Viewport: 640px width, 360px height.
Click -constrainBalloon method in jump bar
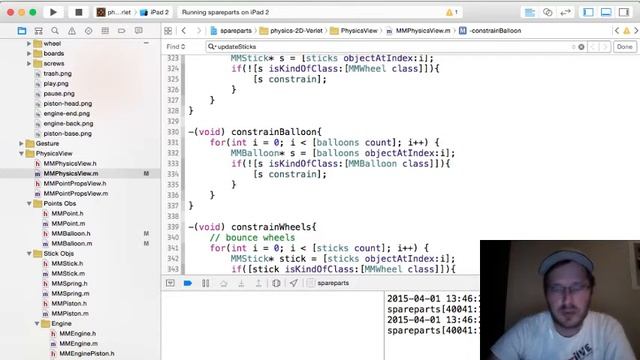pyautogui.click(x=490, y=31)
